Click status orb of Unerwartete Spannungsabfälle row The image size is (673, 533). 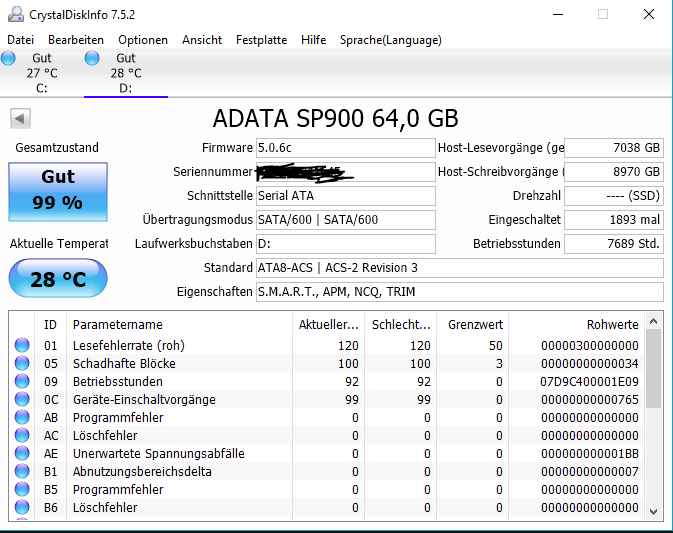22,453
